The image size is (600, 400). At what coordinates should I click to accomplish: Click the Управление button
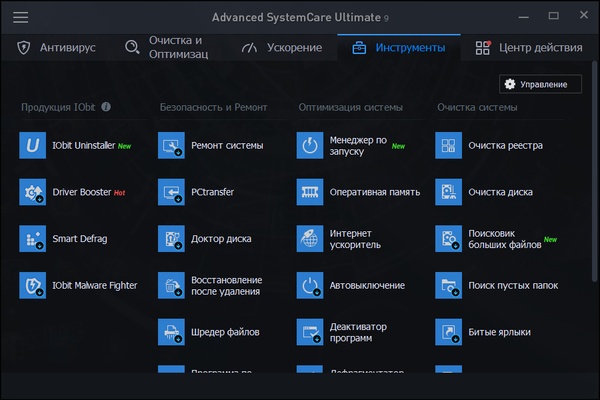click(540, 84)
